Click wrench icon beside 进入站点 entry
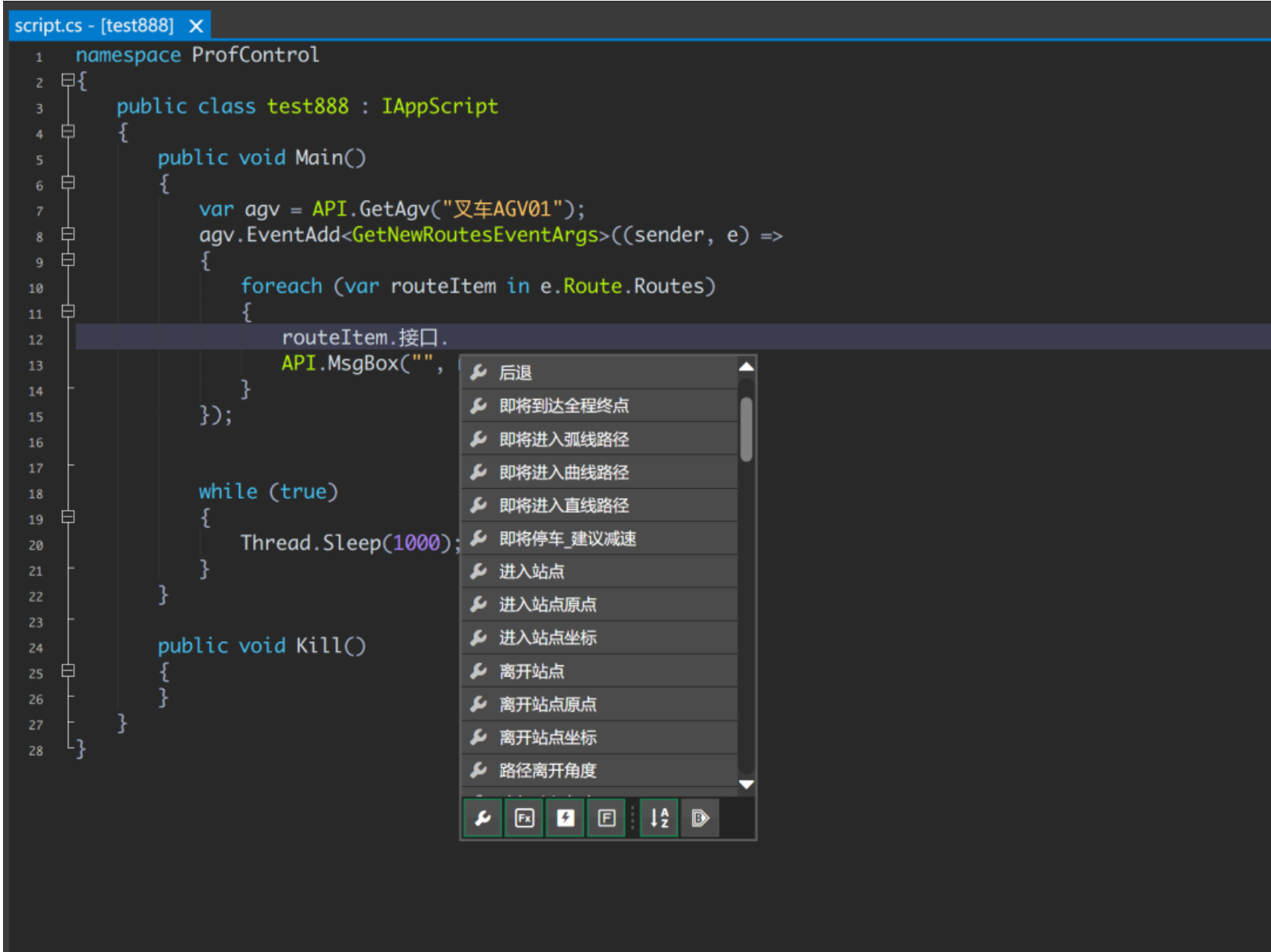Image resolution: width=1271 pixels, height=952 pixels. point(479,571)
